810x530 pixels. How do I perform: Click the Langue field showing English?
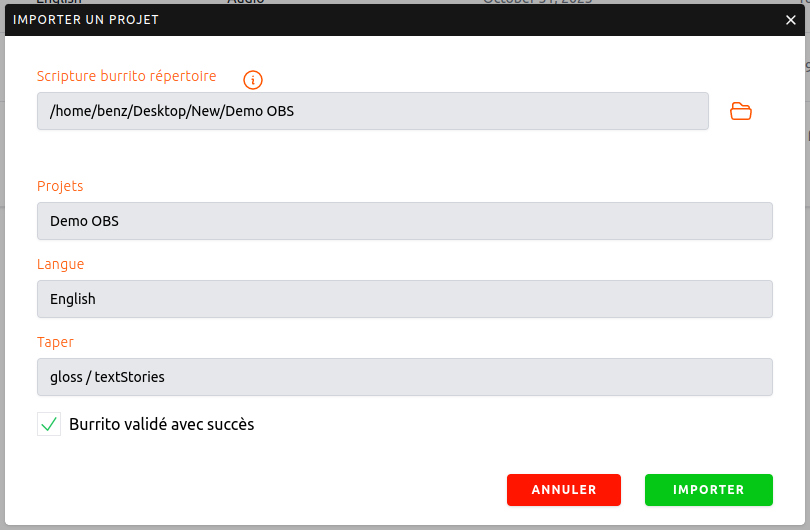tap(404, 299)
